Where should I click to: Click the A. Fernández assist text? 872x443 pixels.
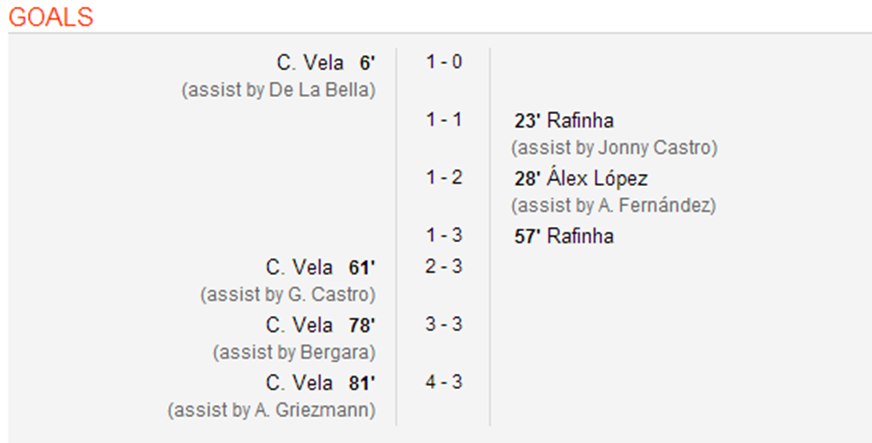click(614, 206)
